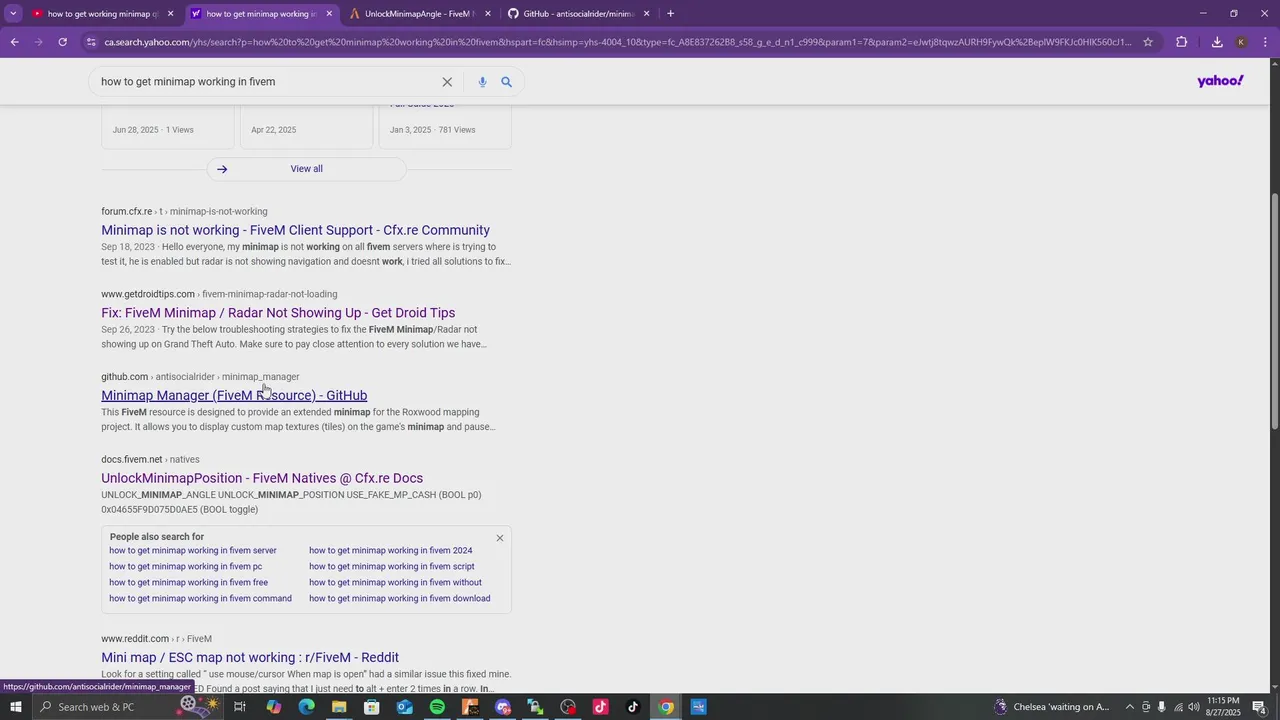Open Fix FiveM Minimap Get Droid Tips result

278,313
